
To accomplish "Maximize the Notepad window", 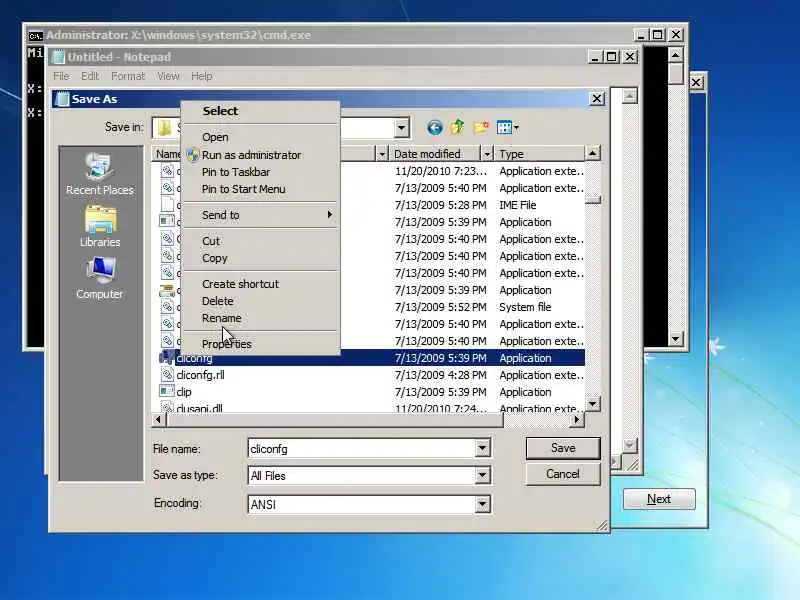I will (x=611, y=57).
